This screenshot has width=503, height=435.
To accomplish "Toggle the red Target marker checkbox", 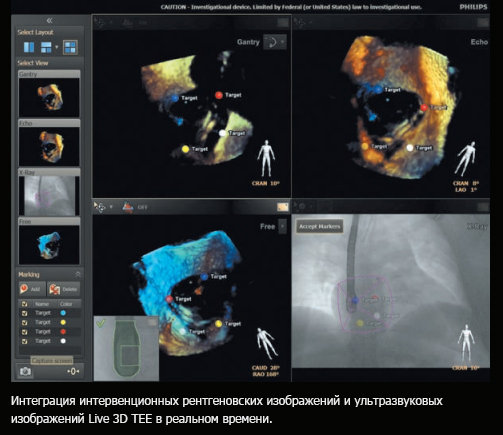I will pyautogui.click(x=24, y=332).
